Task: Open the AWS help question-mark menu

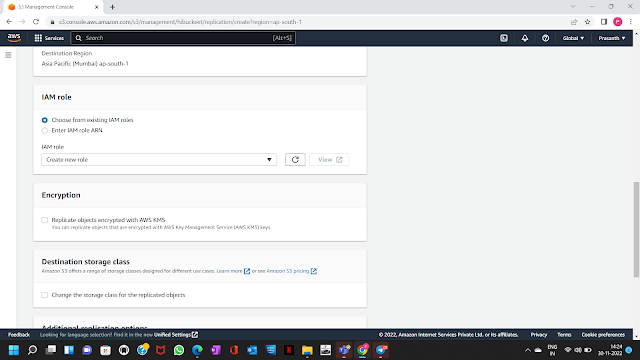Action: 545,38
